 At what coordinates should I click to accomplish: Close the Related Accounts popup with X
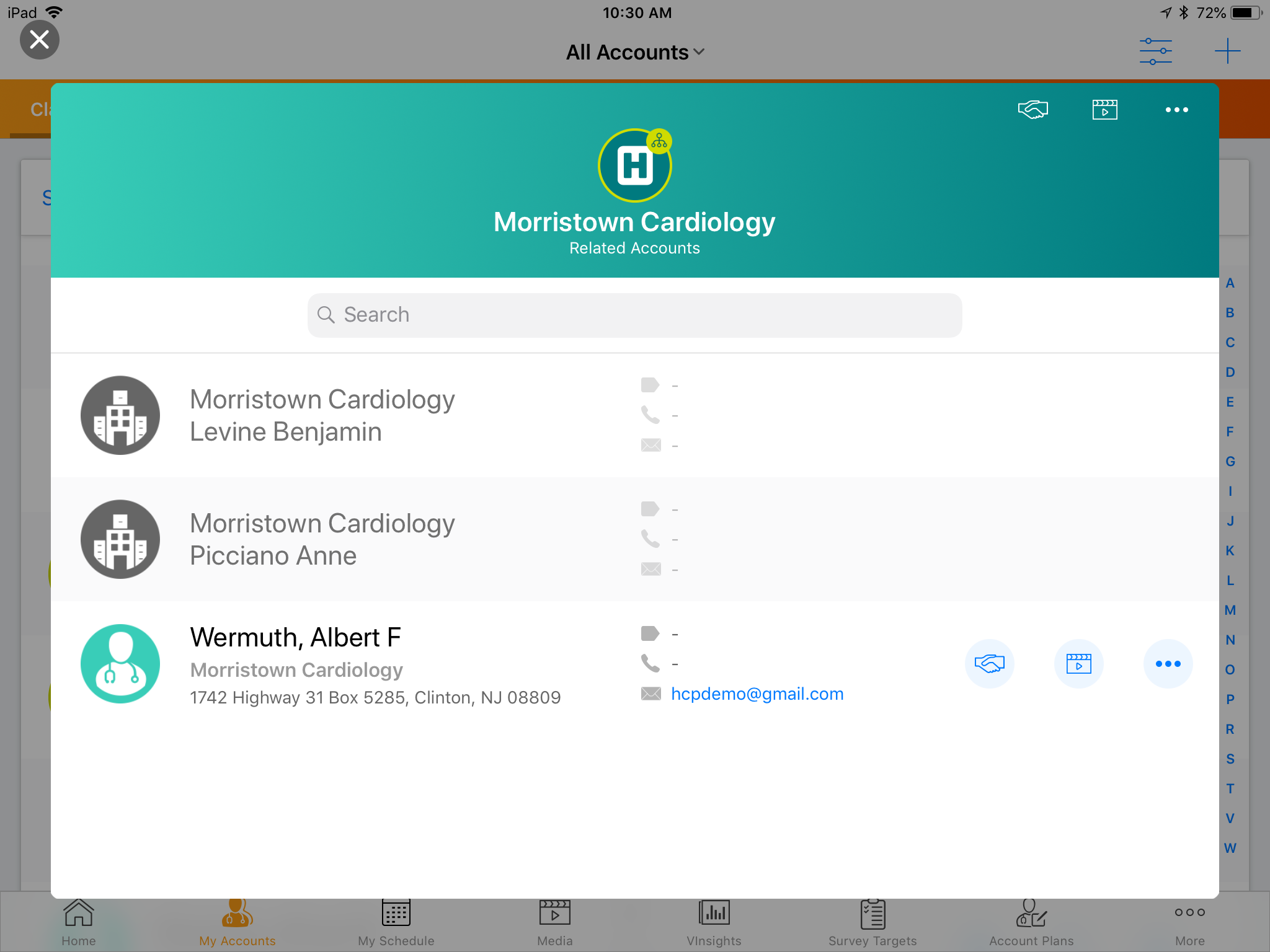click(x=40, y=40)
